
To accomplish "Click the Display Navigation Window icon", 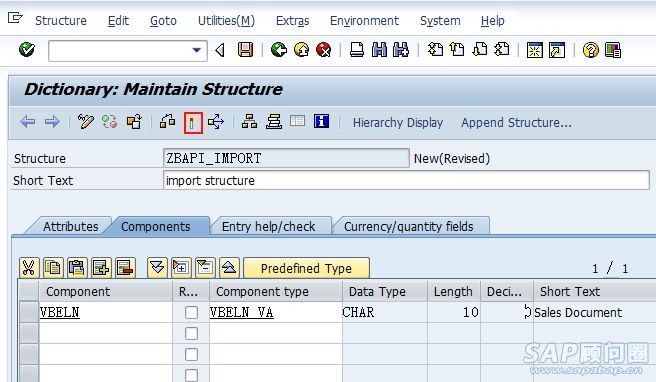I will pyautogui.click(x=274, y=122).
